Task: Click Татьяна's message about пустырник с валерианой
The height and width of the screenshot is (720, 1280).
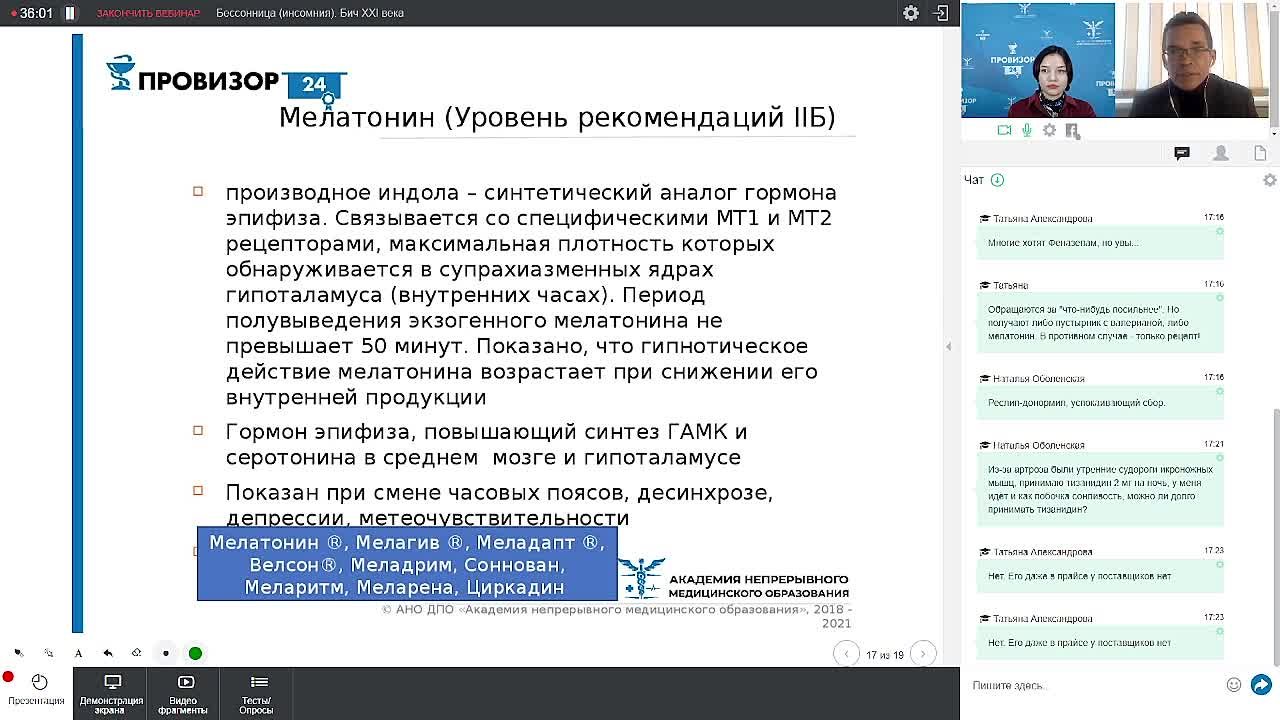Action: [x=1100, y=323]
